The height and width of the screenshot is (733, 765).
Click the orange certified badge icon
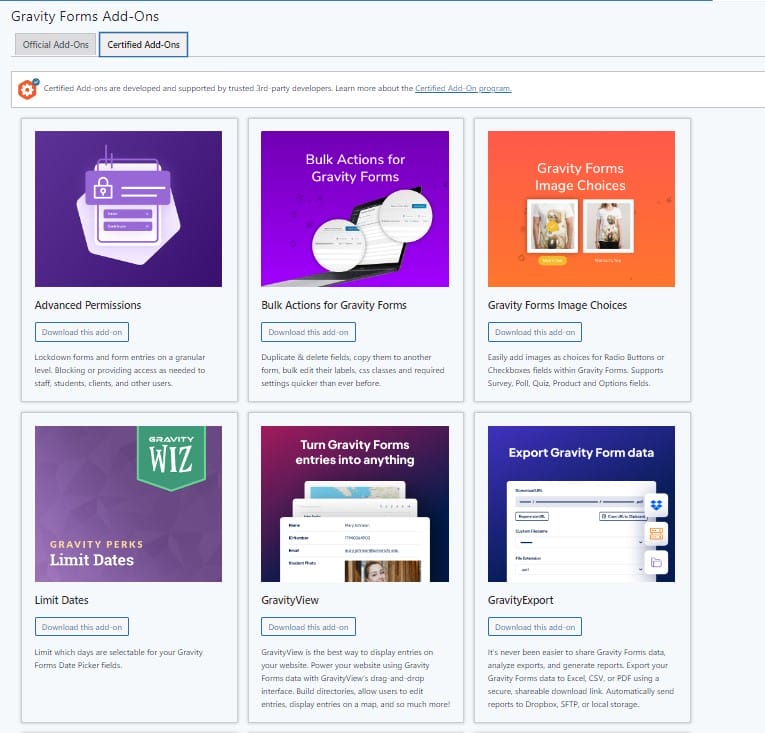pyautogui.click(x=28, y=89)
